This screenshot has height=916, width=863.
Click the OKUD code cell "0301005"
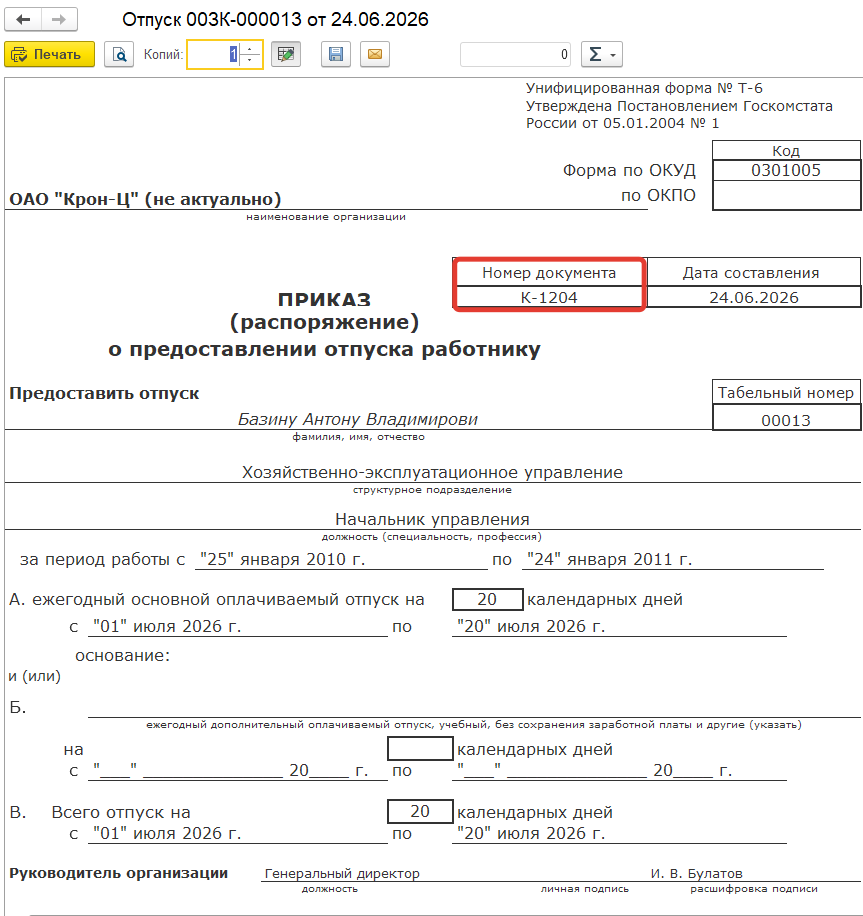pyautogui.click(x=786, y=171)
